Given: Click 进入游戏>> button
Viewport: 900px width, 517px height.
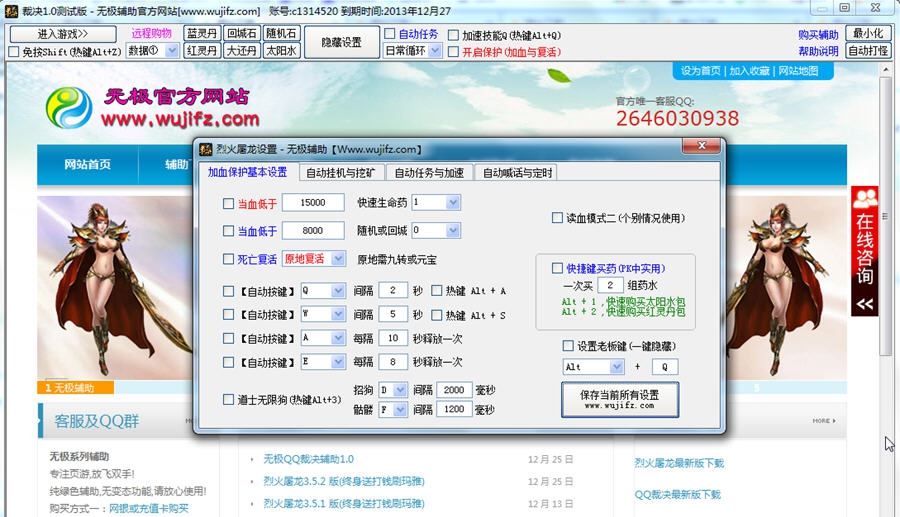Looking at the screenshot, I should (x=63, y=34).
